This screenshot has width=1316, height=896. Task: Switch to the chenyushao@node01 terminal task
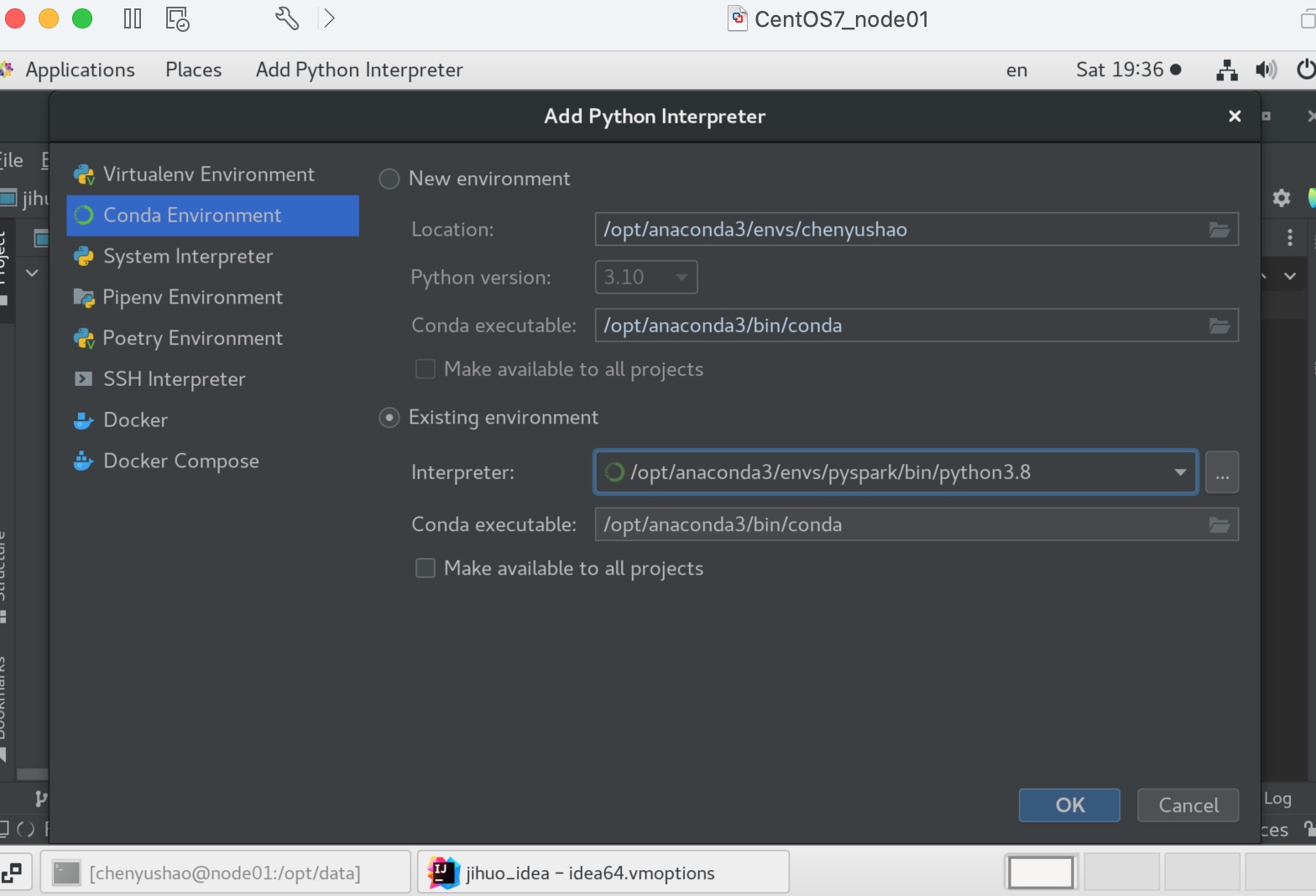226,873
